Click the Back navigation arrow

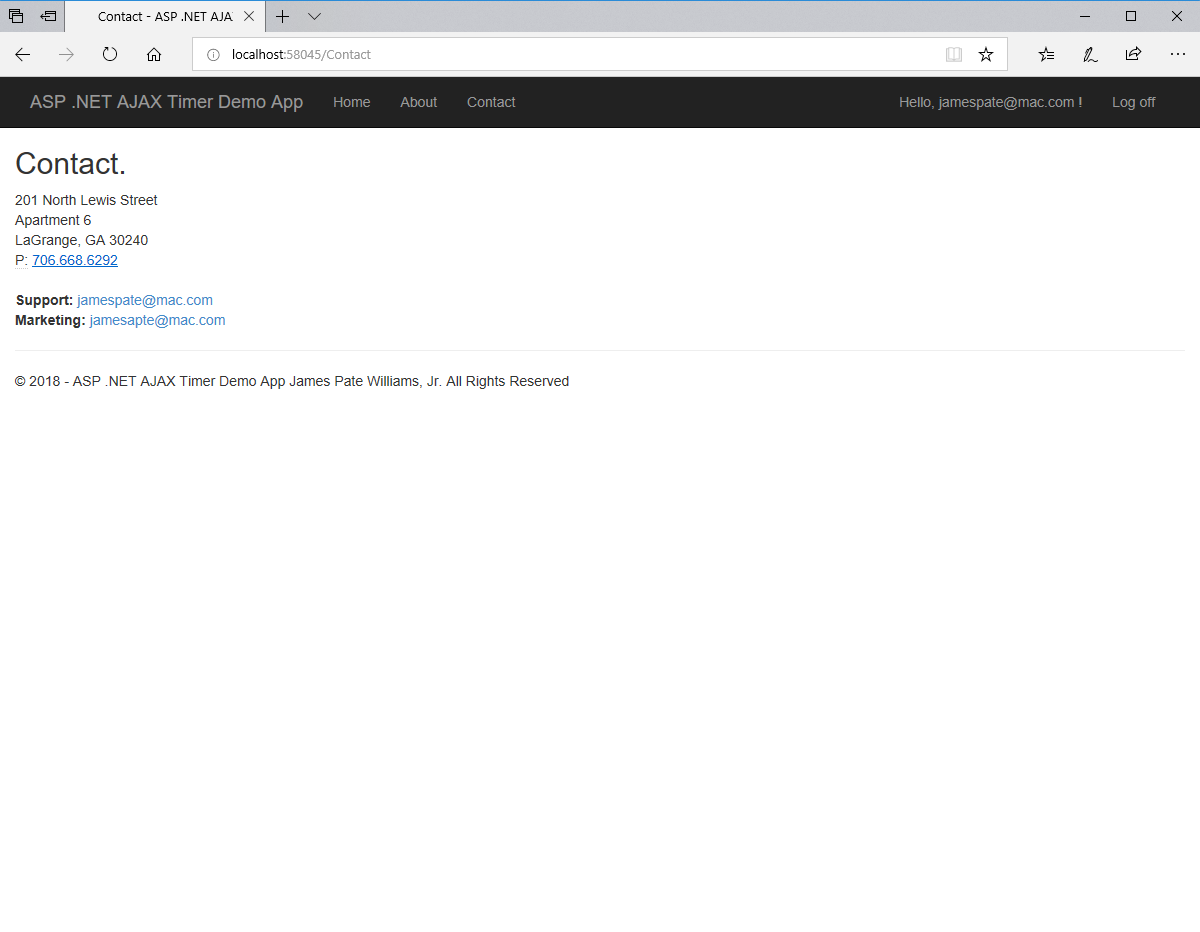click(x=22, y=54)
